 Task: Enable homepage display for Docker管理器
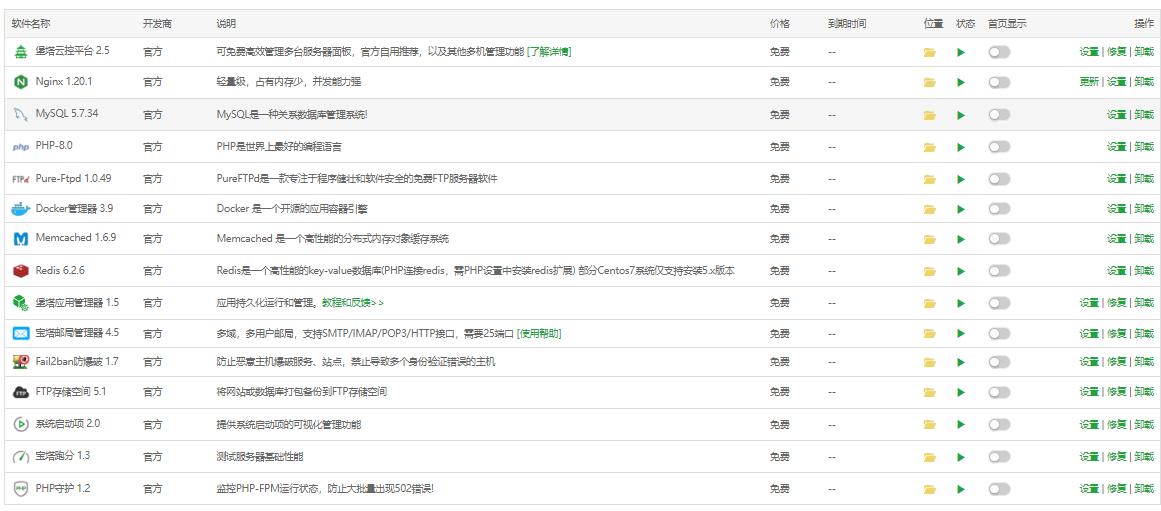(999, 209)
